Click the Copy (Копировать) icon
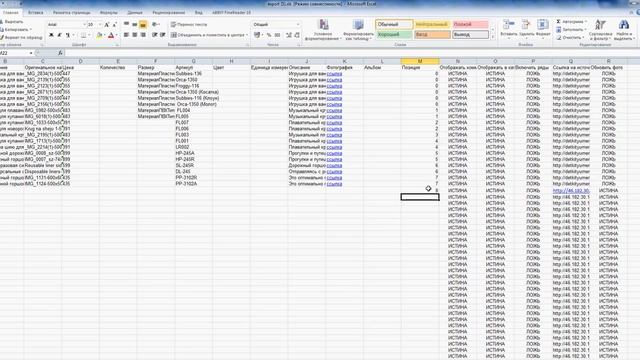 1,29
